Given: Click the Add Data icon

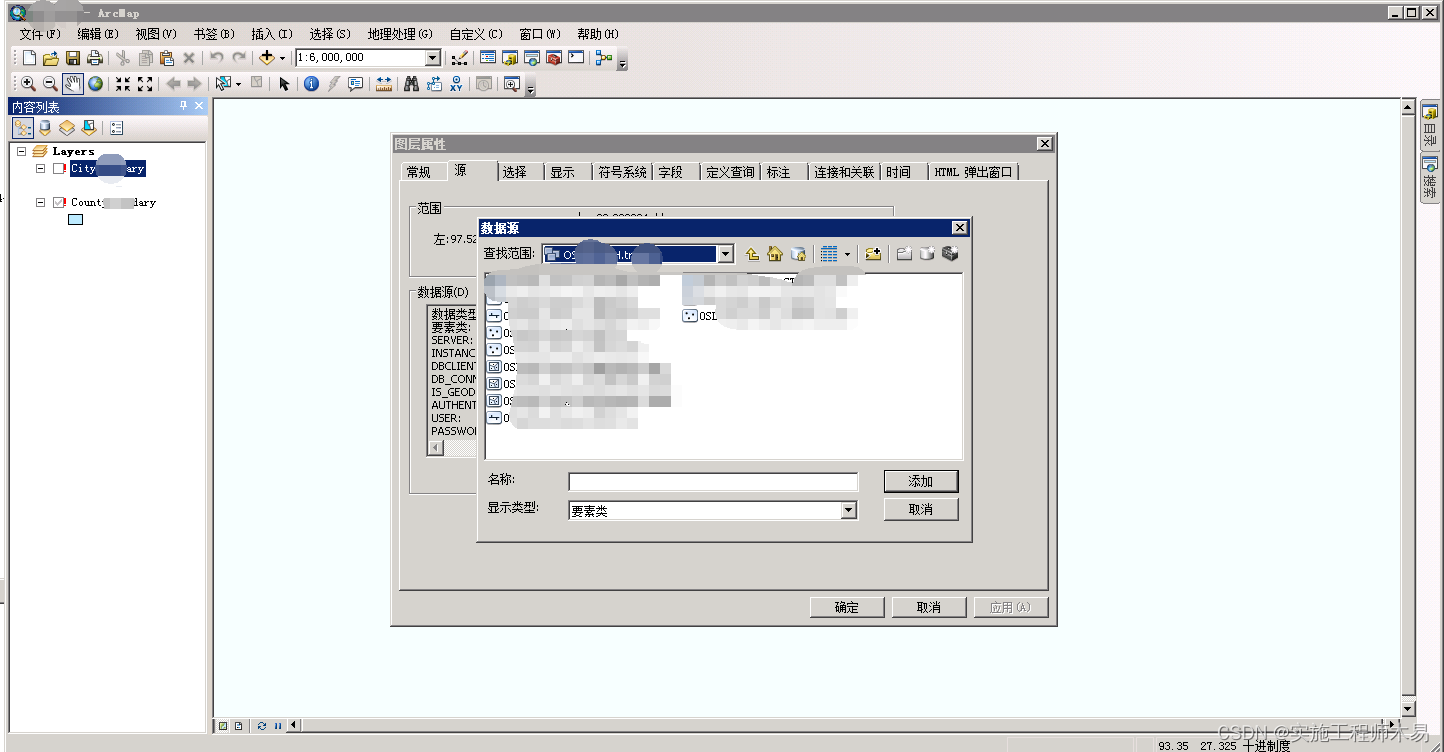Looking at the screenshot, I should 266,58.
